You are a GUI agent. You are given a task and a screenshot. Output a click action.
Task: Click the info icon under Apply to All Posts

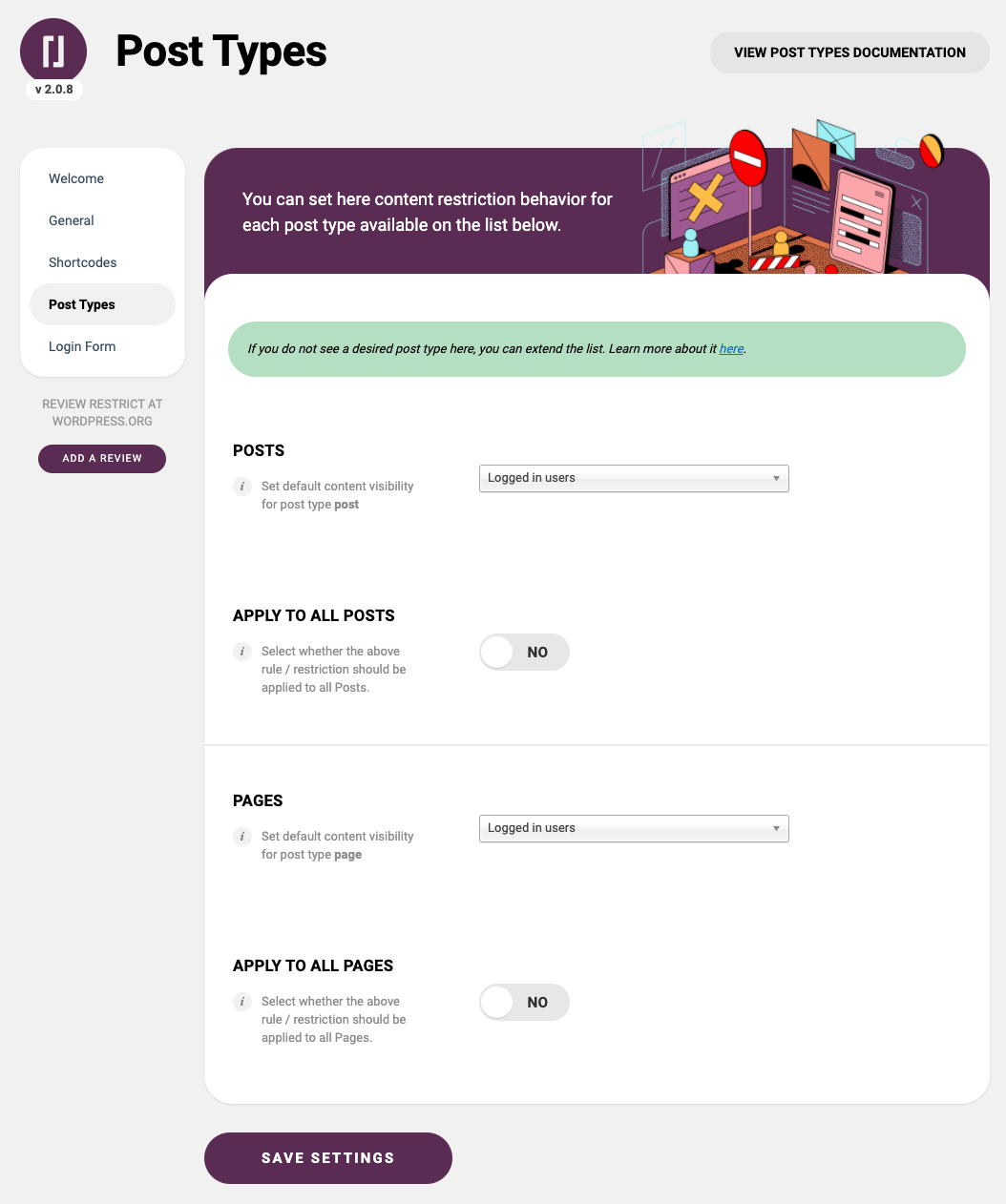coord(242,652)
